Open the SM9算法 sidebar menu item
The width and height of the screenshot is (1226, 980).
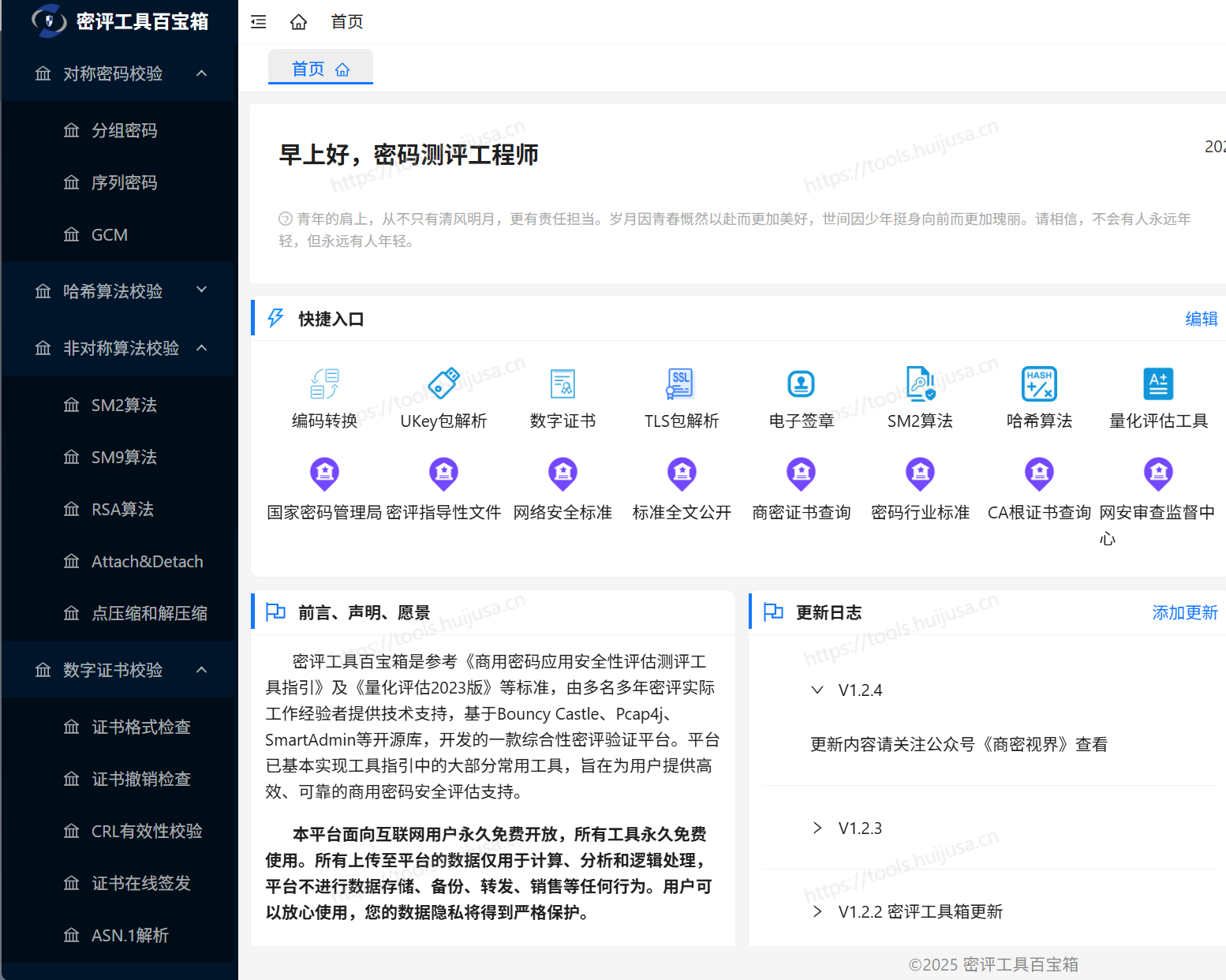point(124,457)
